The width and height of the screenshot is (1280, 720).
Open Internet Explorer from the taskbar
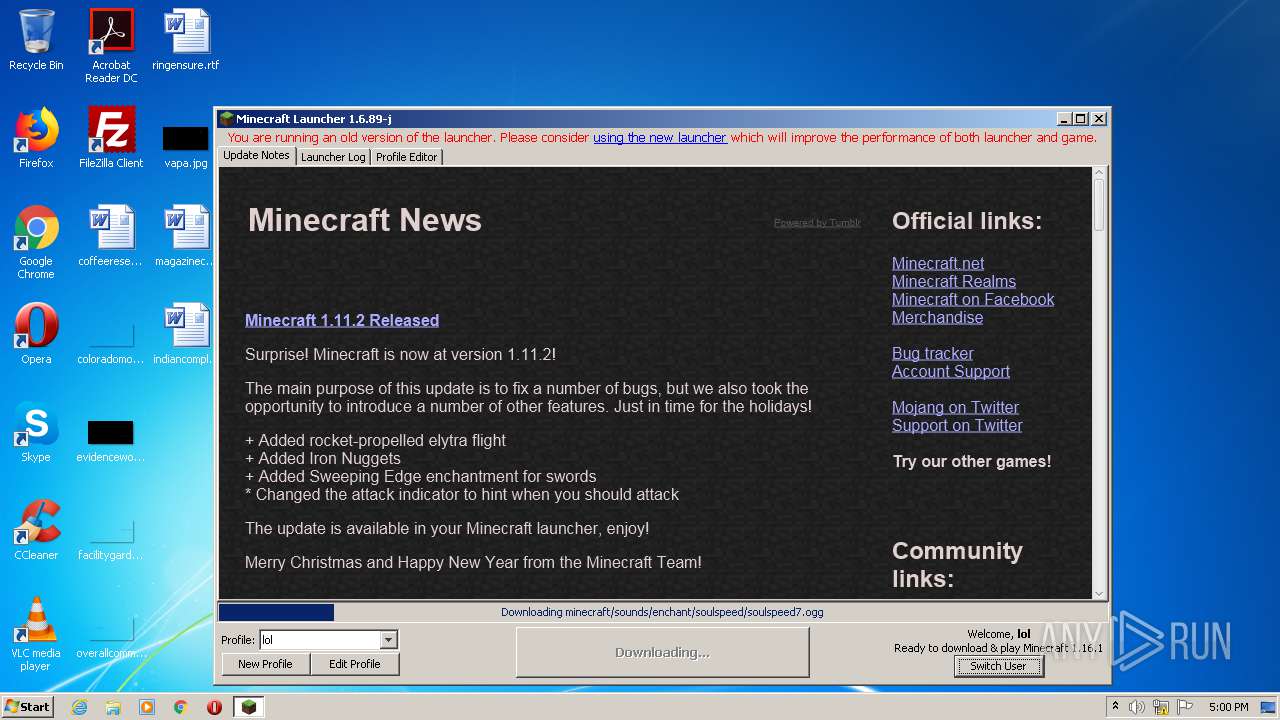pyautogui.click(x=79, y=707)
